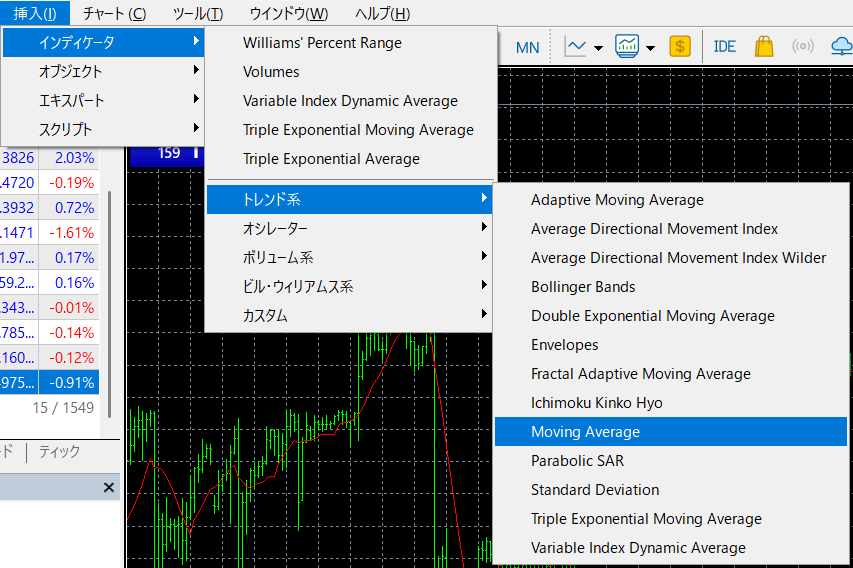The image size is (853, 568).
Task: Click the -0.01% change cell
Action: tap(69, 308)
